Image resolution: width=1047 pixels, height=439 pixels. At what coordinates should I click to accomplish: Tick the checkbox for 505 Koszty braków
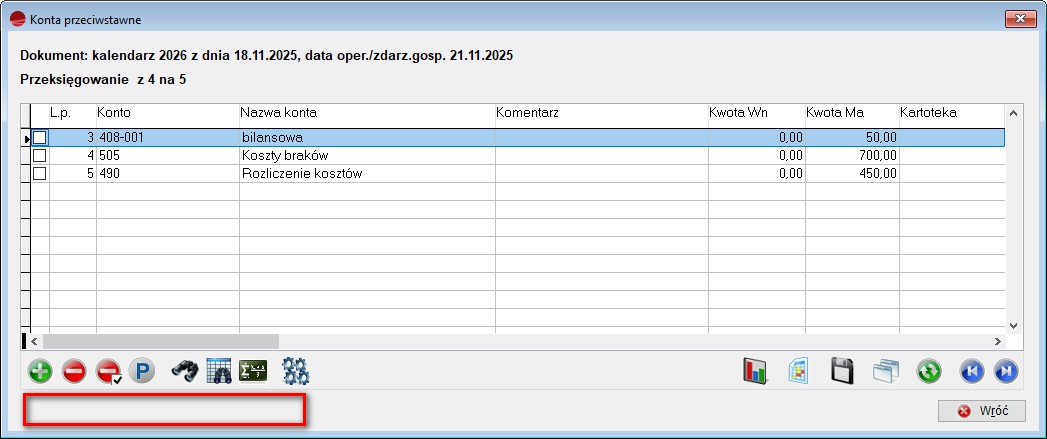[40, 156]
